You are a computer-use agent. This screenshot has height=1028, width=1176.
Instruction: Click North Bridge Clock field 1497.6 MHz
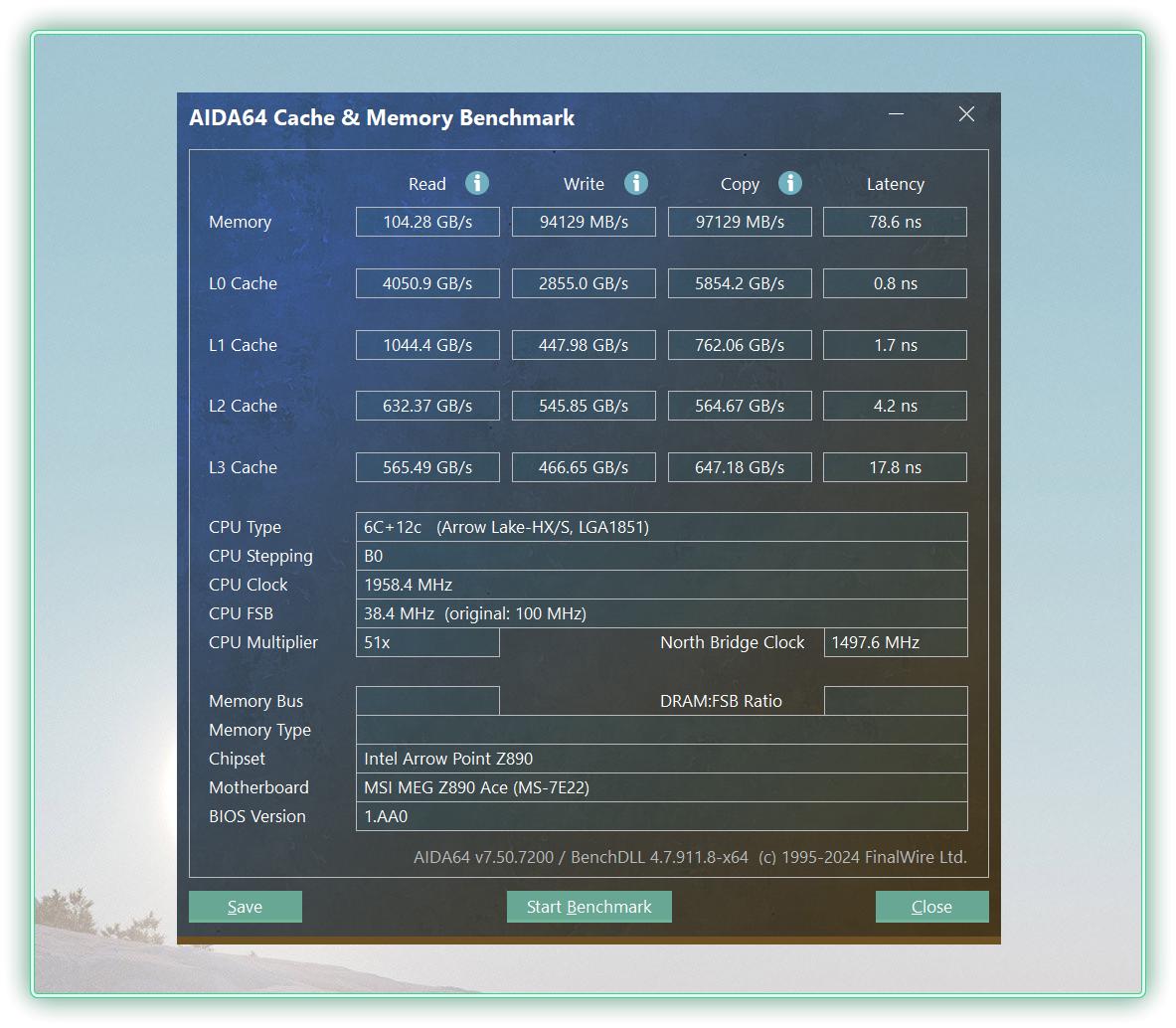896,642
